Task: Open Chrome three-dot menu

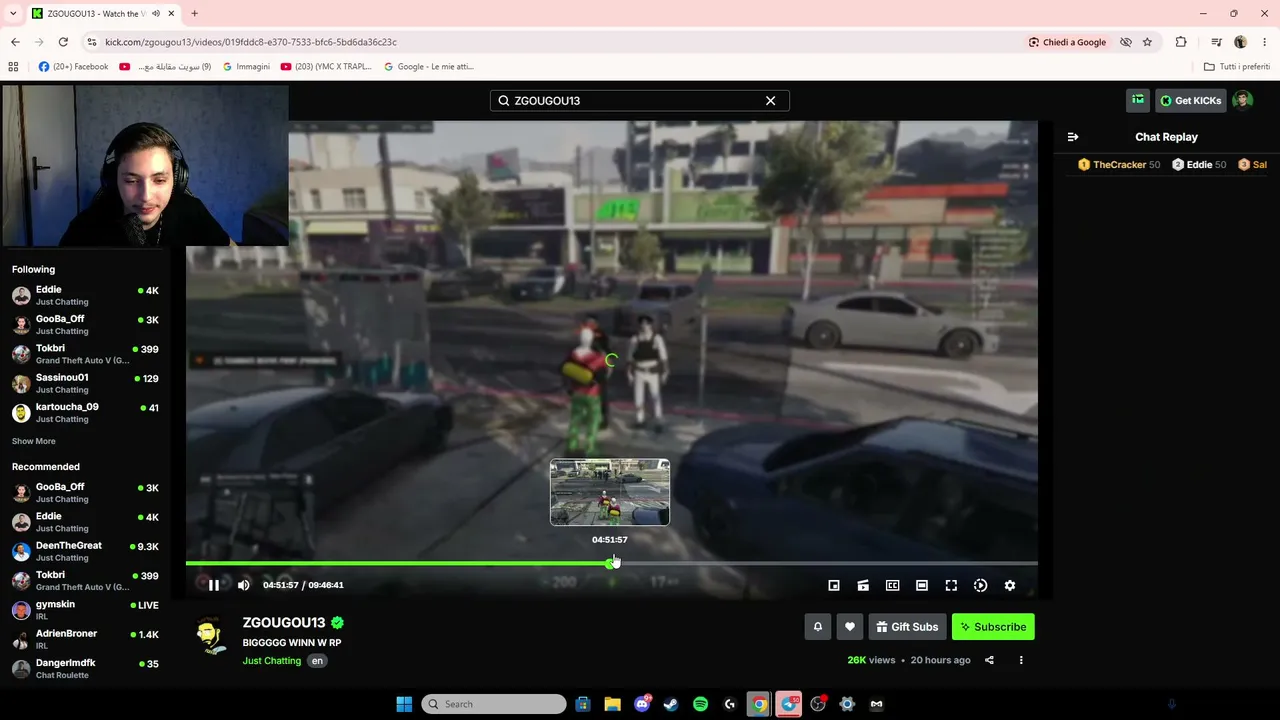Action: click(x=1265, y=42)
